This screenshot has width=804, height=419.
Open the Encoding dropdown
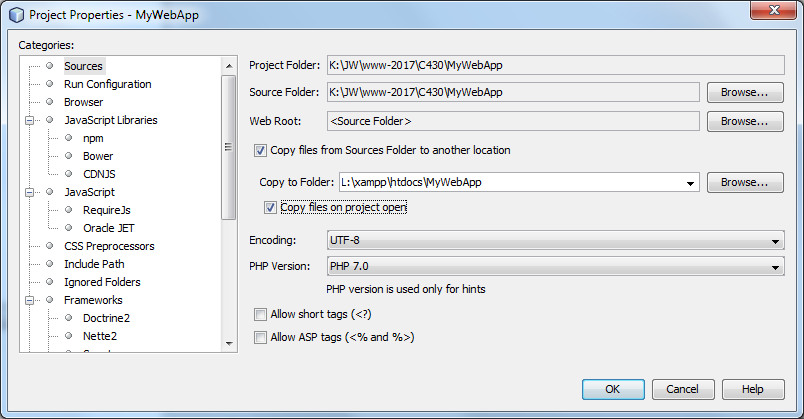pyautogui.click(x=775, y=241)
